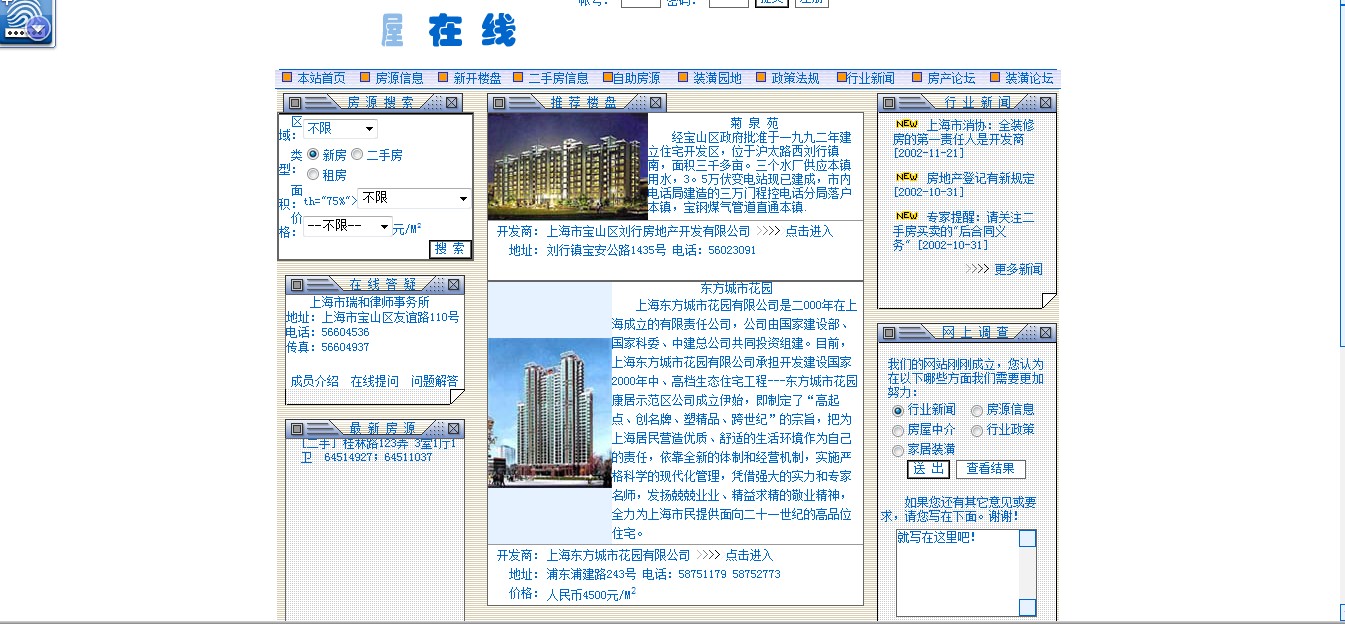Click the 东方城市花园 title link
The width and height of the screenshot is (1345, 624).
coord(736,288)
